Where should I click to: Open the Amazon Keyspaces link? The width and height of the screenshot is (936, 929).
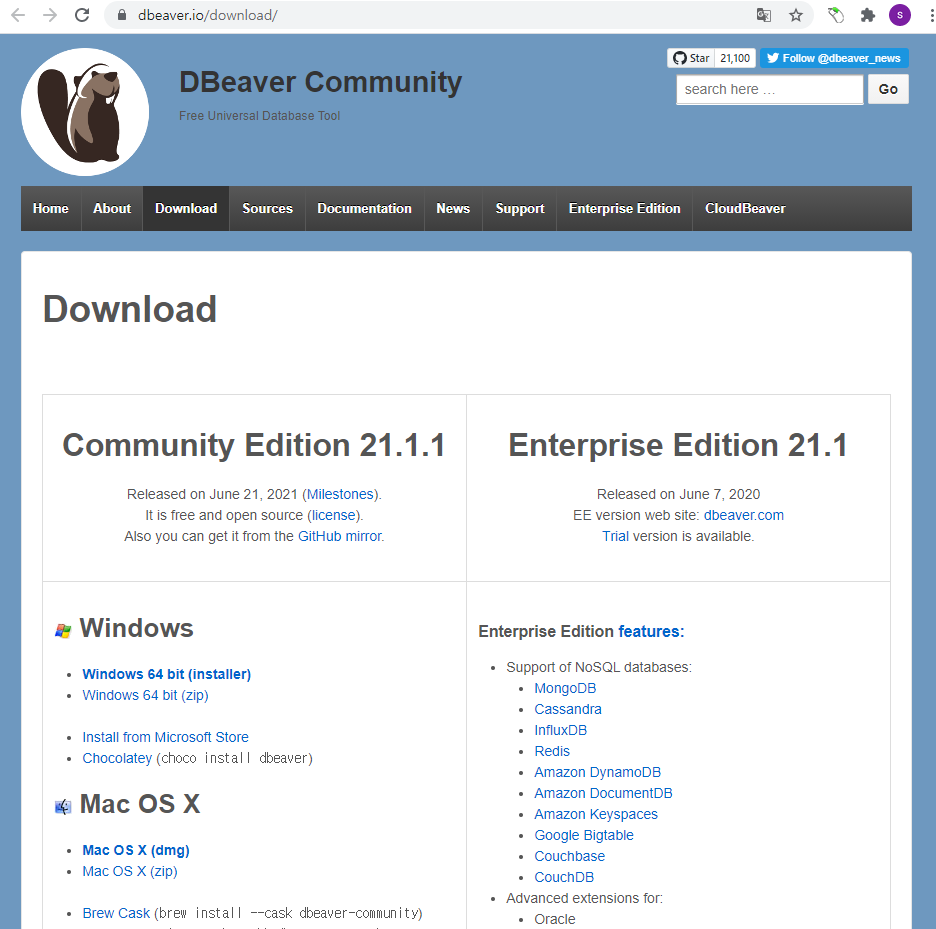coord(596,814)
